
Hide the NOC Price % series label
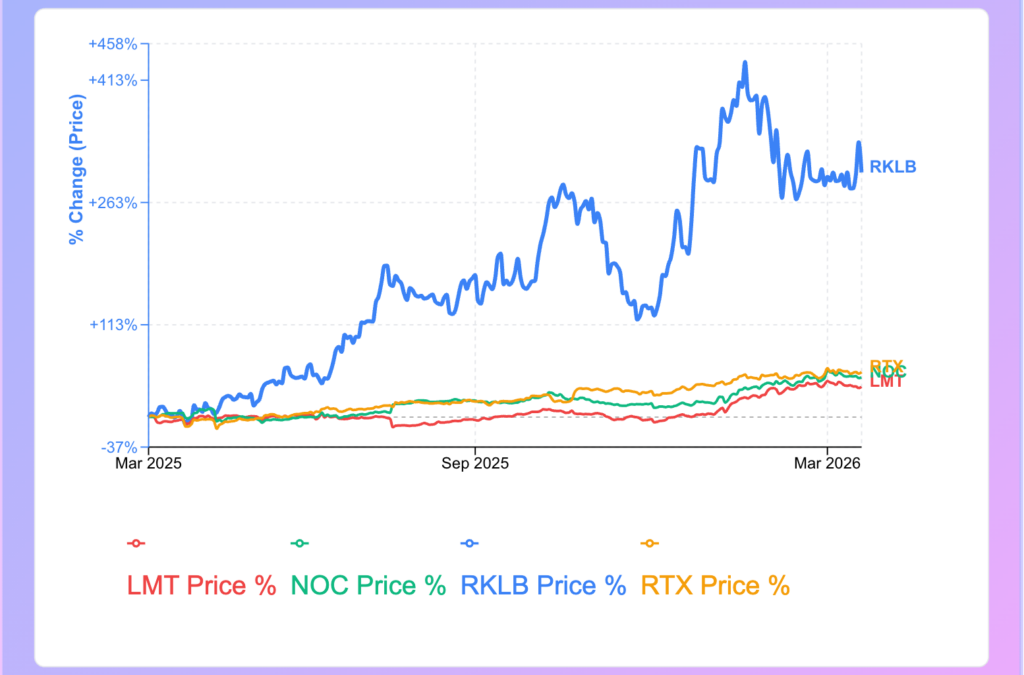[368, 586]
